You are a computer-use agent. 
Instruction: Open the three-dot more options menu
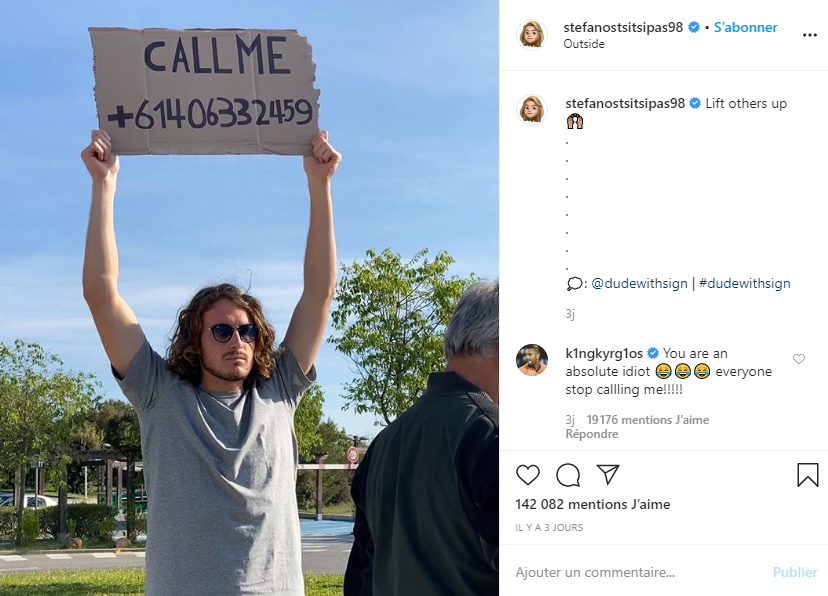tap(810, 35)
